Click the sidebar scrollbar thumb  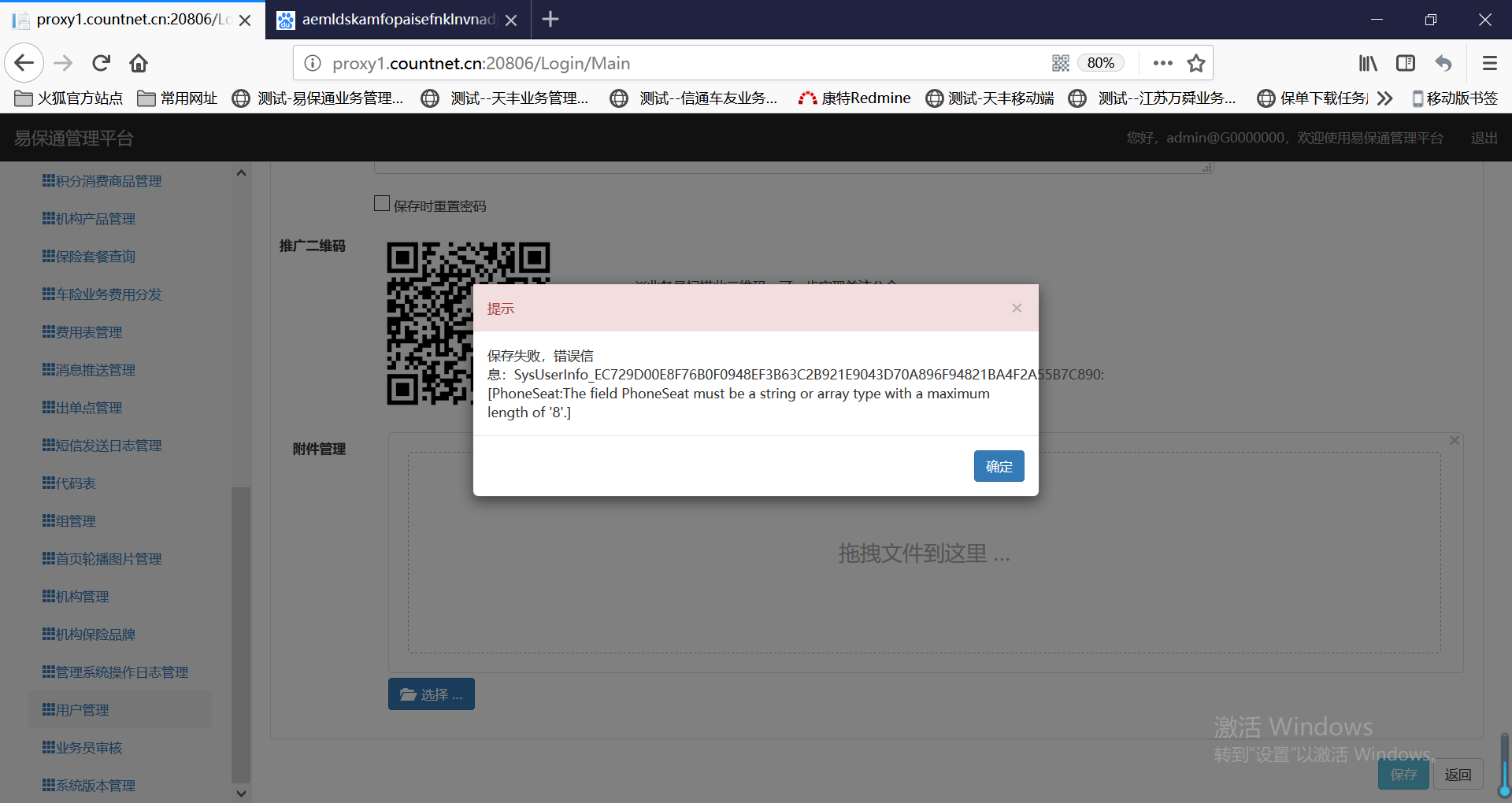coord(241,635)
